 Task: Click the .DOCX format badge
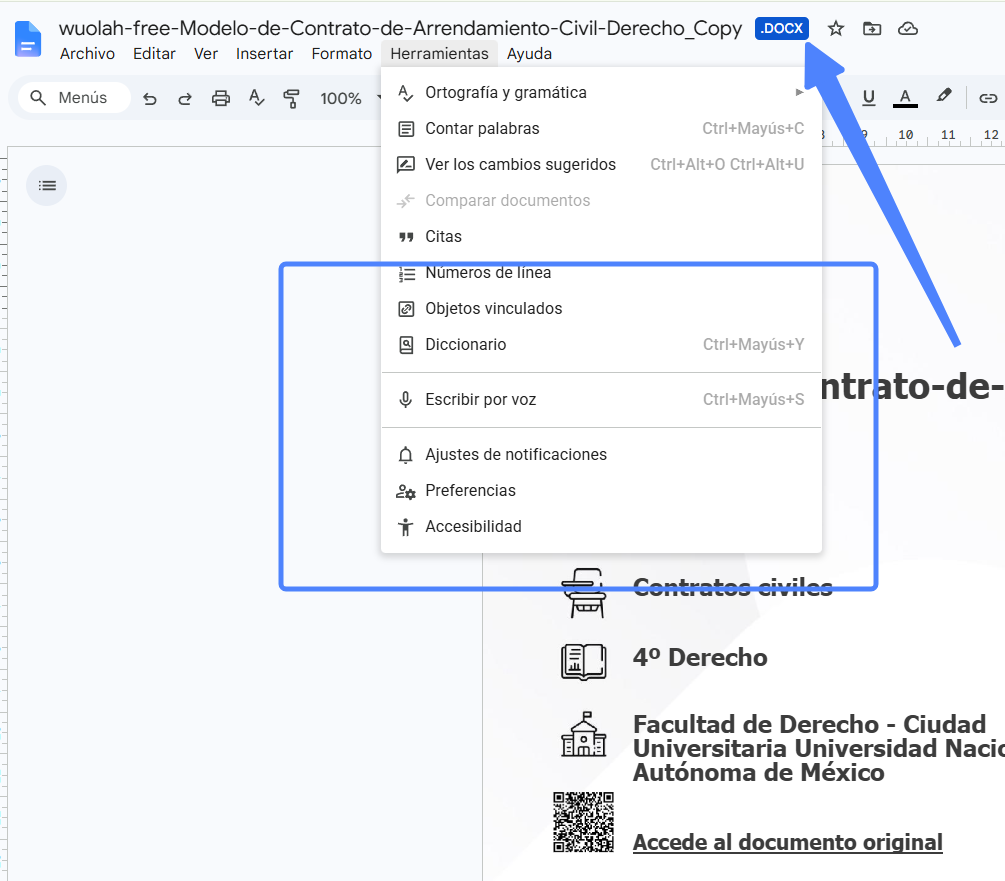point(781,29)
